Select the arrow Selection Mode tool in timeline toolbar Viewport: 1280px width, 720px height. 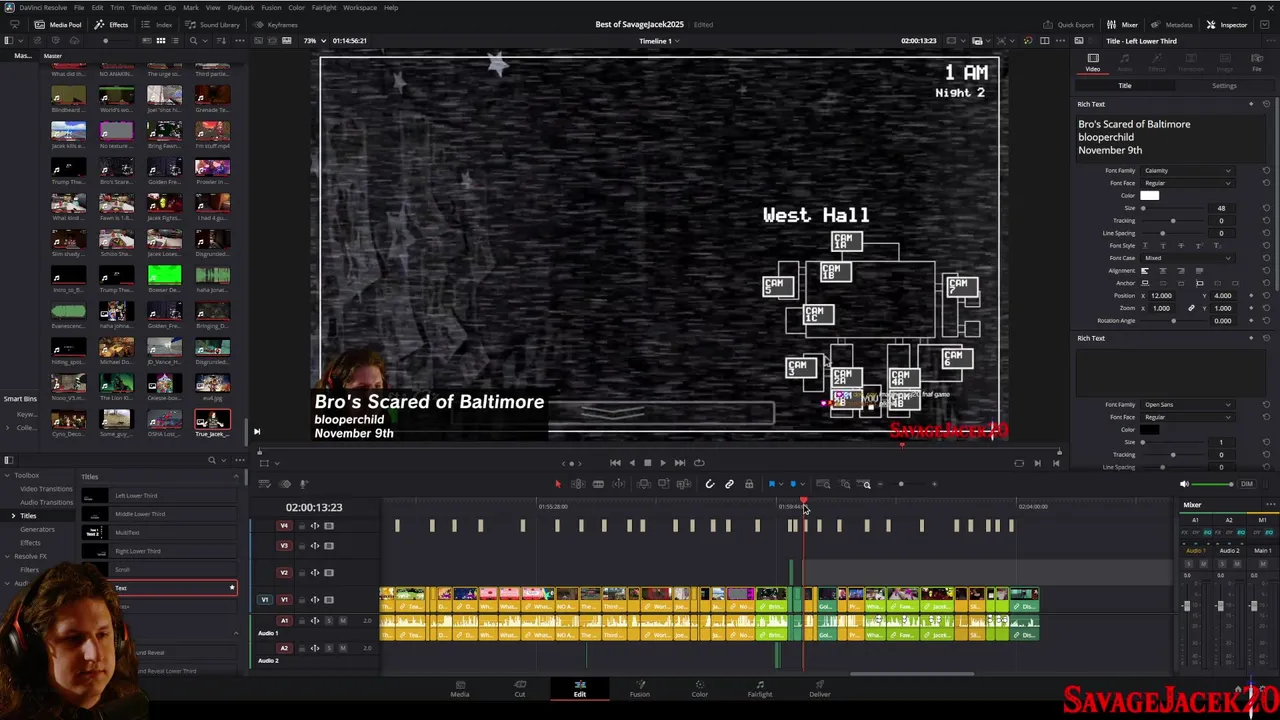(558, 484)
